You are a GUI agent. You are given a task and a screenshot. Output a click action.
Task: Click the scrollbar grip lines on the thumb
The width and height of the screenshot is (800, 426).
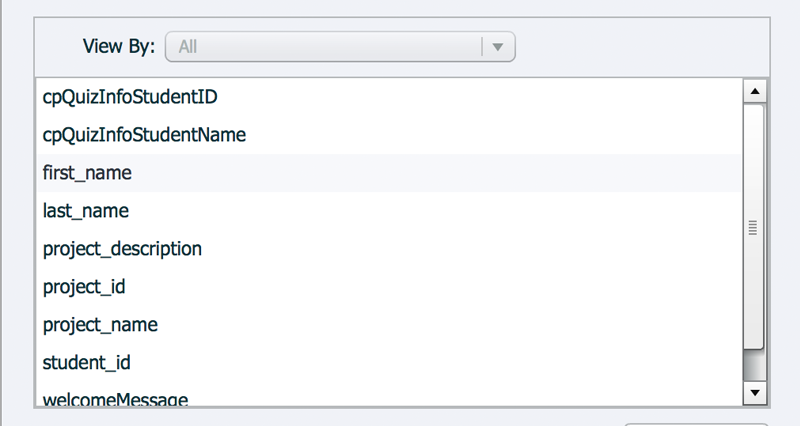(753, 228)
